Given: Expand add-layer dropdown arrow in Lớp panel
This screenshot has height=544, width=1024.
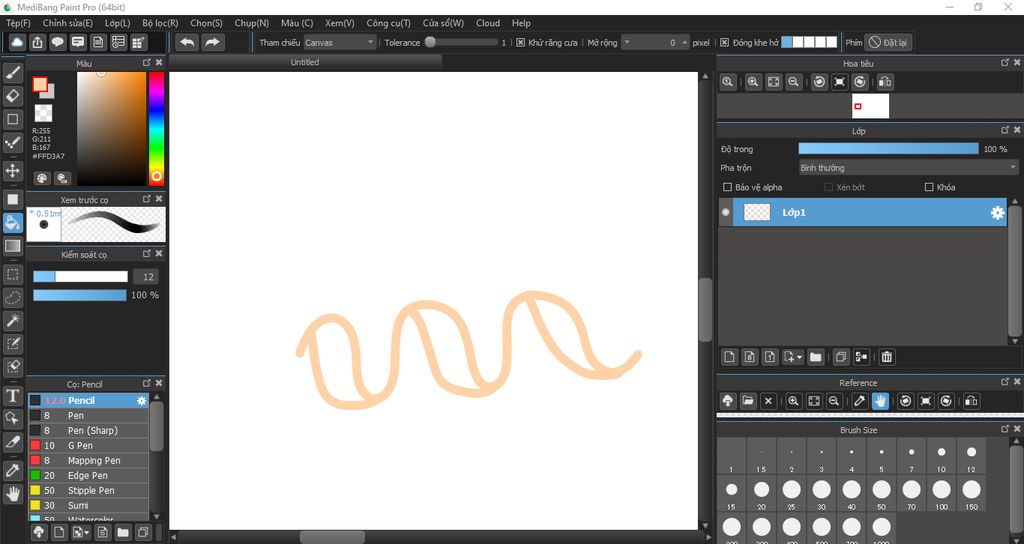Looking at the screenshot, I should pos(799,357).
